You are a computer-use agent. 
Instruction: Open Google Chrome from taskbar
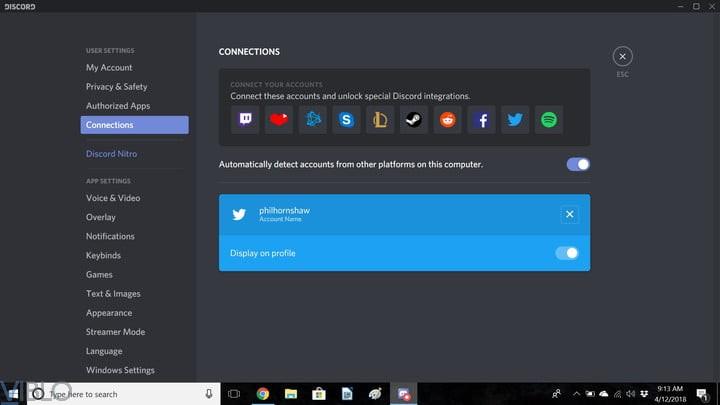pyautogui.click(x=263, y=394)
